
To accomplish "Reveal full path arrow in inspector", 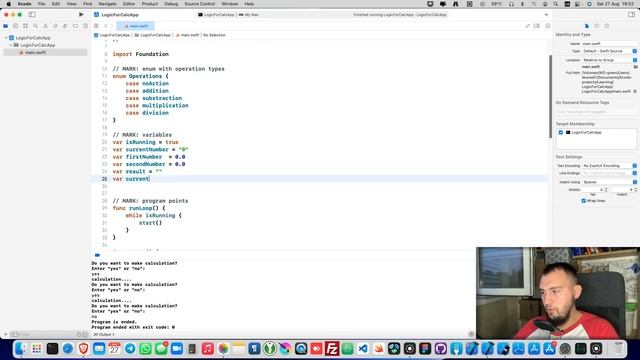I will [635, 91].
